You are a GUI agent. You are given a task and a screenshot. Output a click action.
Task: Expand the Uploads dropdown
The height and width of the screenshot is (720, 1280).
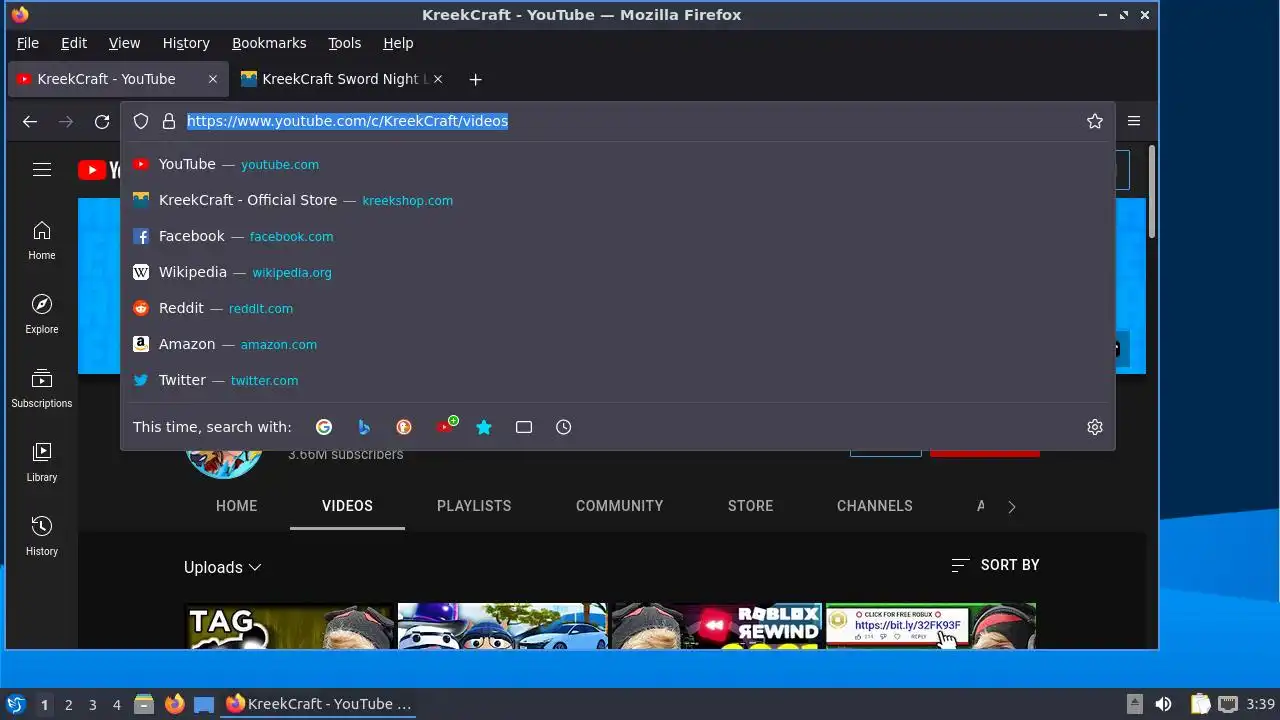click(x=223, y=567)
